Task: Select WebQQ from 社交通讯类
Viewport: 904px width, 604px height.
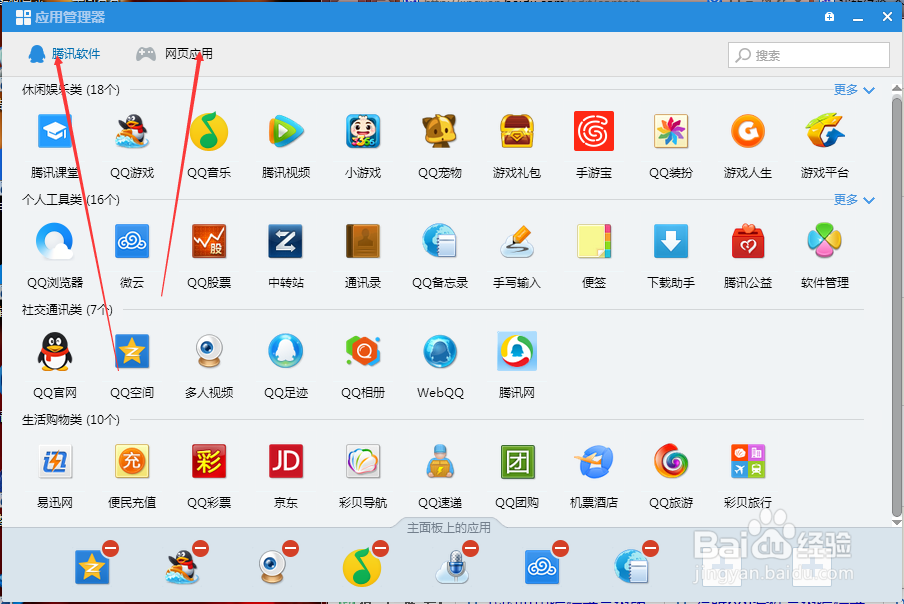Action: click(x=439, y=351)
